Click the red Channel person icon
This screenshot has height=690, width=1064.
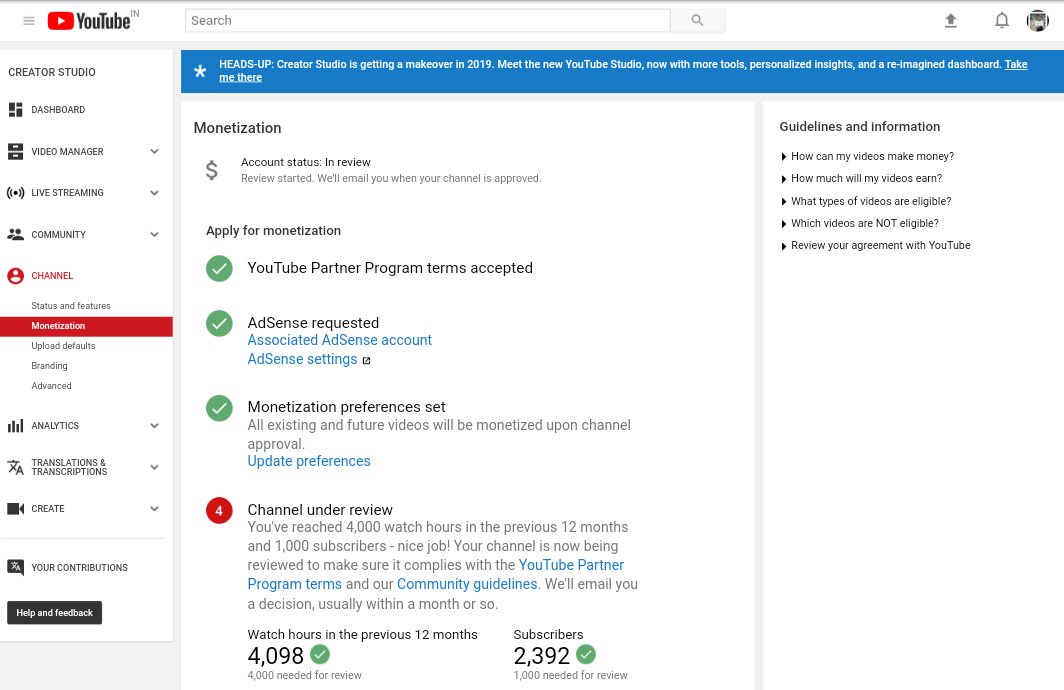click(16, 276)
